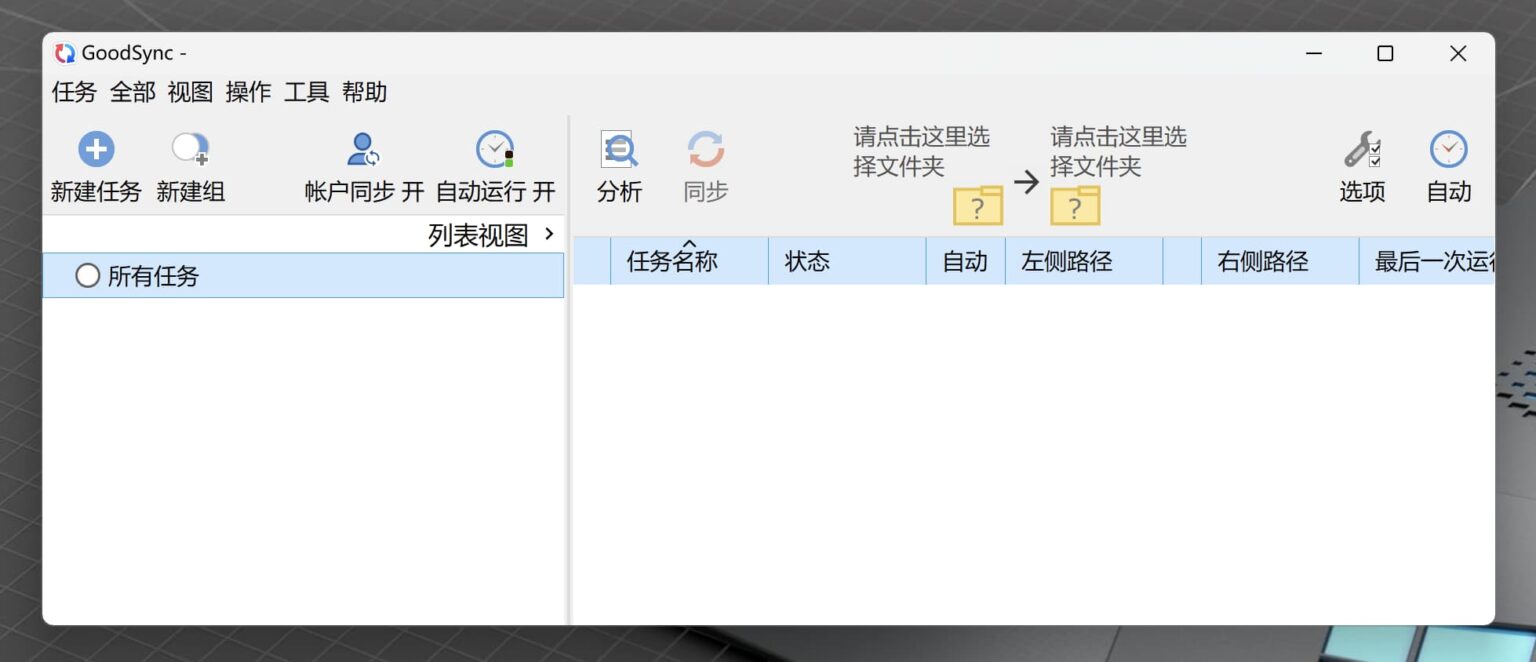
Task: Click the GoodSync logo in the title bar
Action: (66, 52)
